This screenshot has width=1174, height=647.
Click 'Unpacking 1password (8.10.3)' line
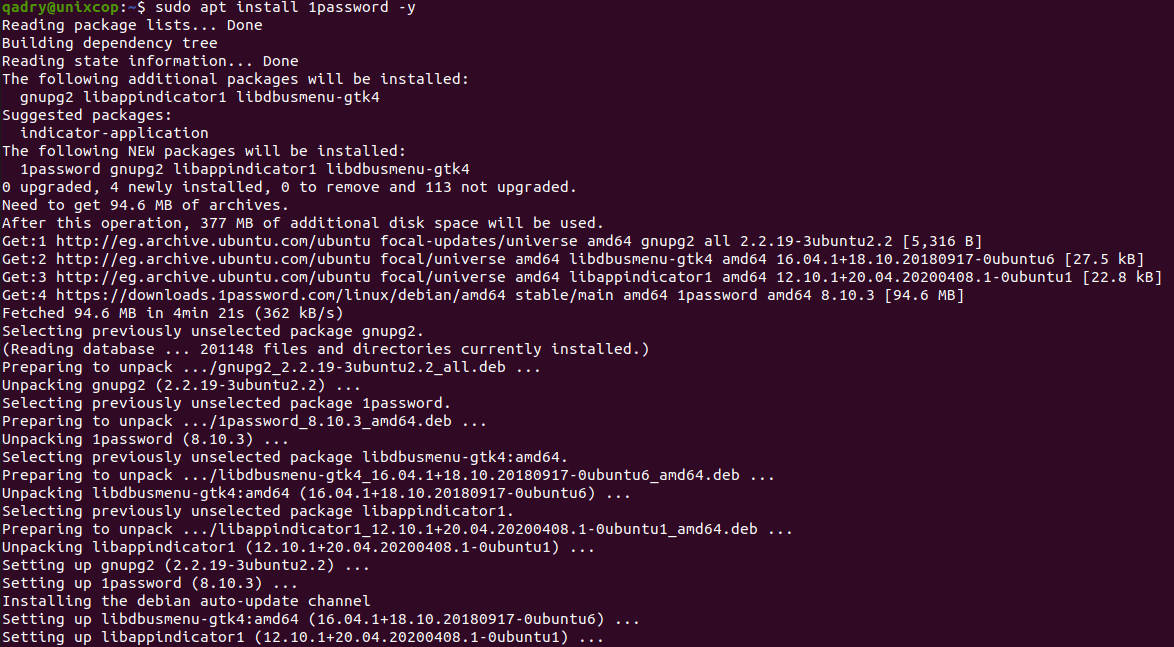point(145,440)
